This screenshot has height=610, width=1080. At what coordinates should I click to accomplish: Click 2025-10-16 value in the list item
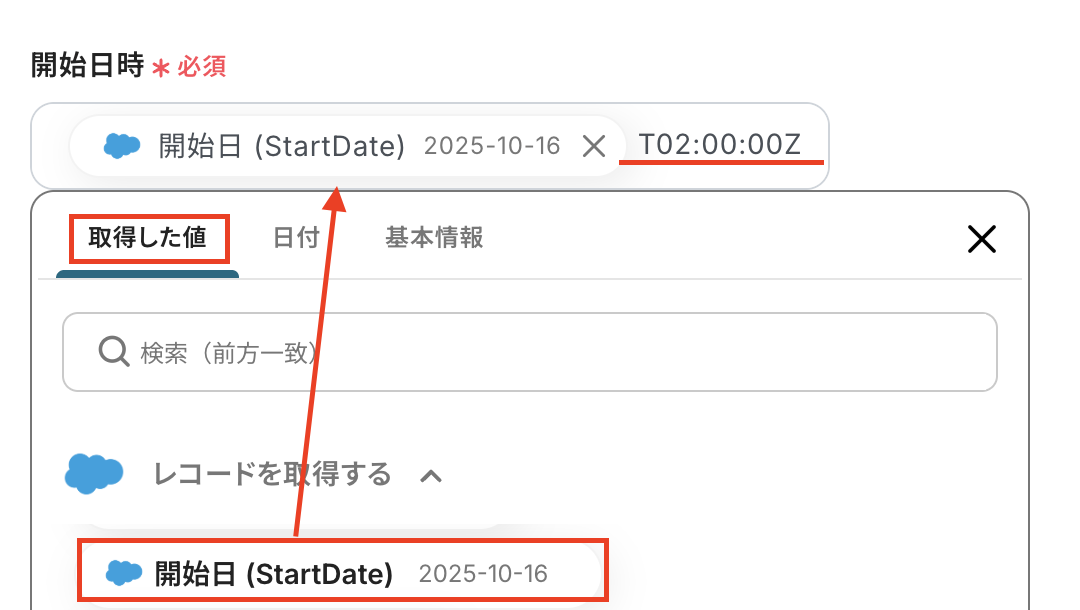tap(483, 574)
